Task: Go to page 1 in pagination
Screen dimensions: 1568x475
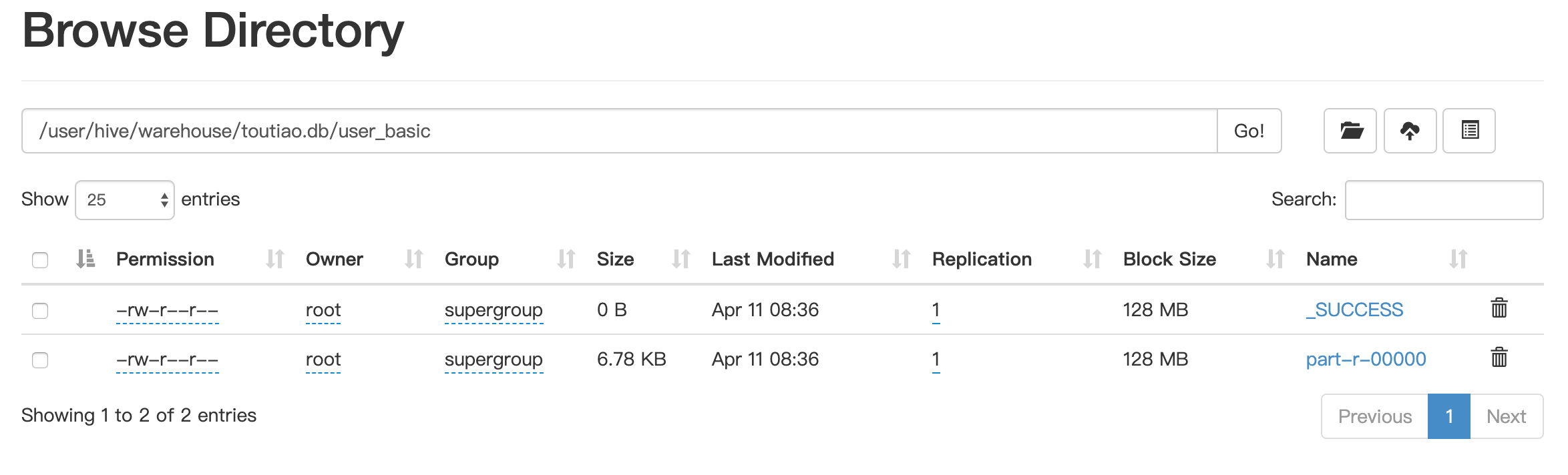Action: click(x=1448, y=416)
